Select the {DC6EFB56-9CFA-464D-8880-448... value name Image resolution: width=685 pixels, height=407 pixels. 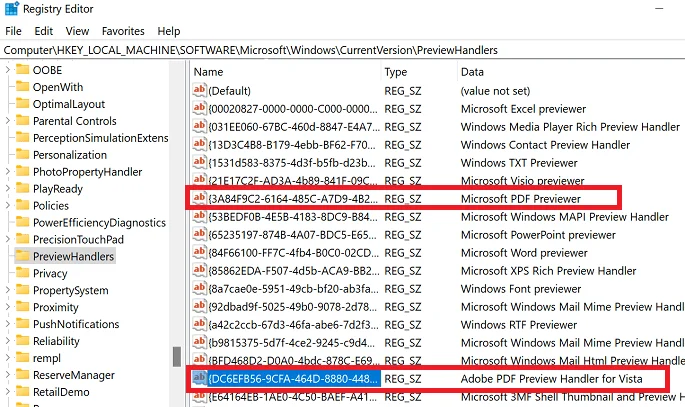pos(293,379)
